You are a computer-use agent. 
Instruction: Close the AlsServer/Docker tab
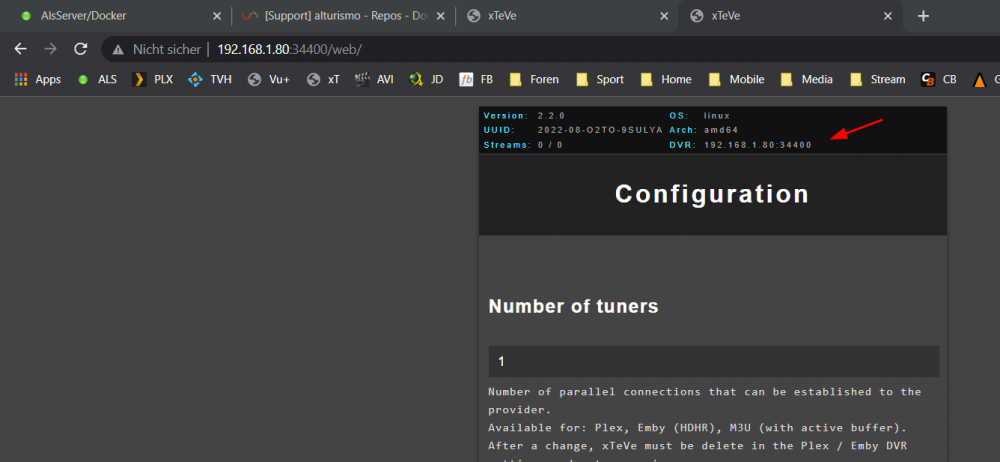point(216,16)
